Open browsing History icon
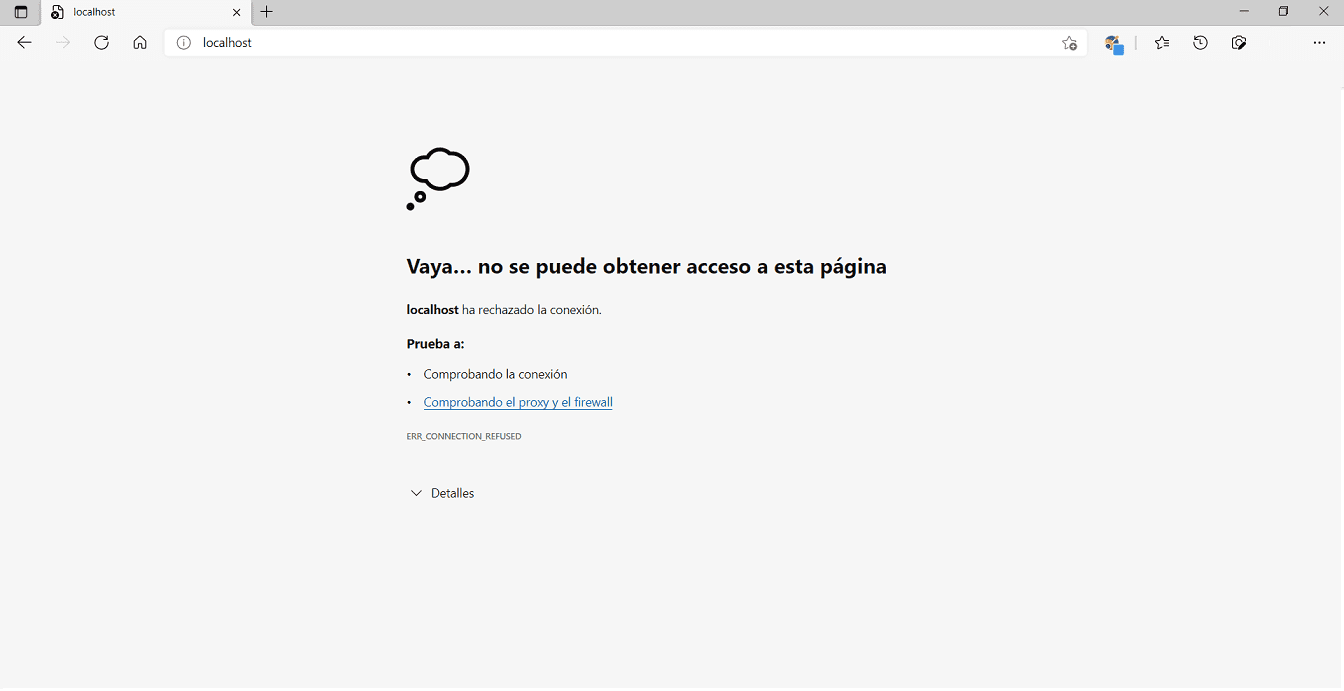The height and width of the screenshot is (691, 1344). (1200, 42)
